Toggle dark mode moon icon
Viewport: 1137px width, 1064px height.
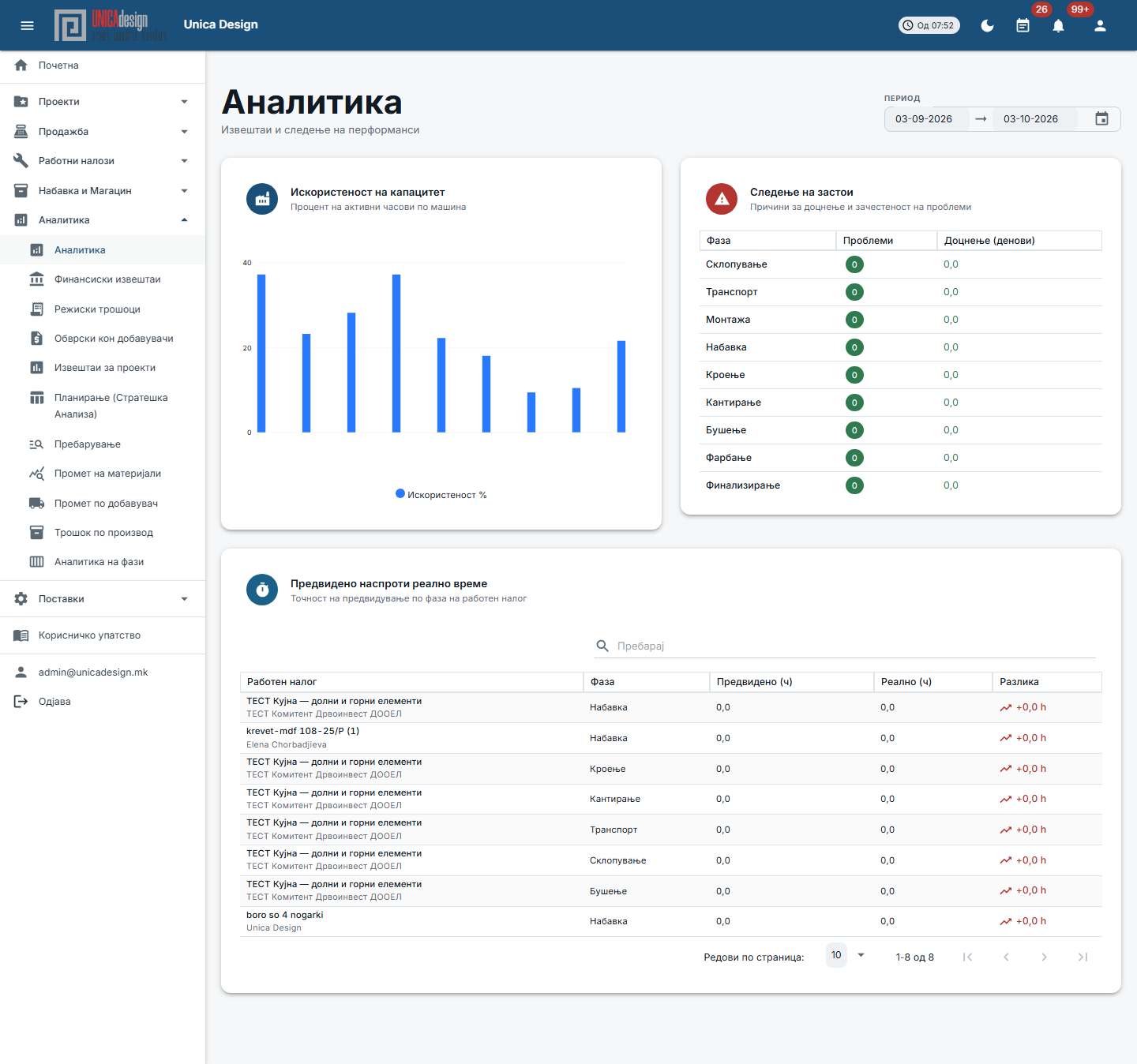[x=987, y=25]
